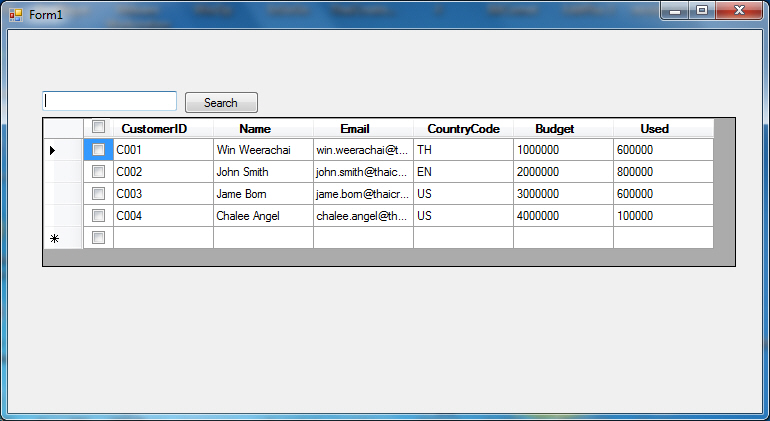
Task: Click the john.smith email cell
Action: coord(363,172)
